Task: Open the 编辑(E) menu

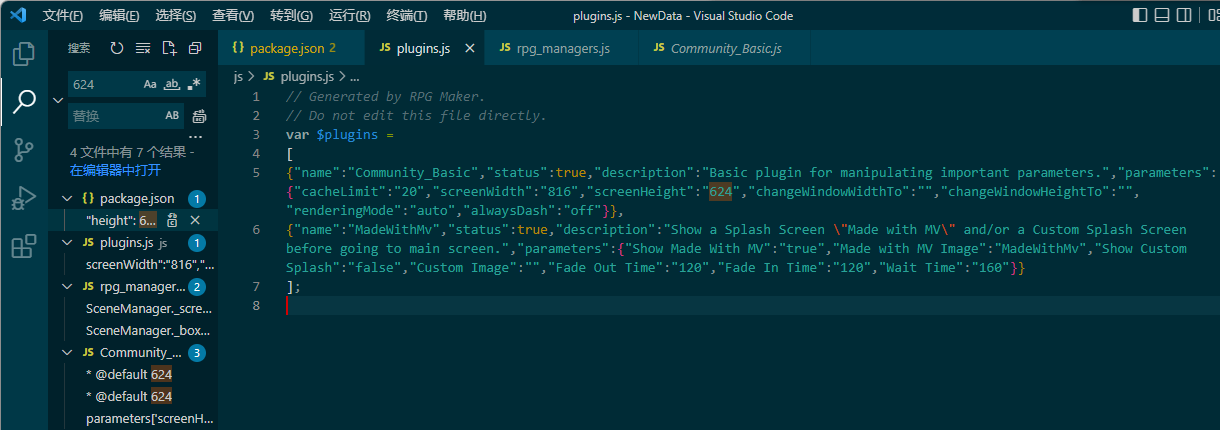Action: (x=120, y=16)
